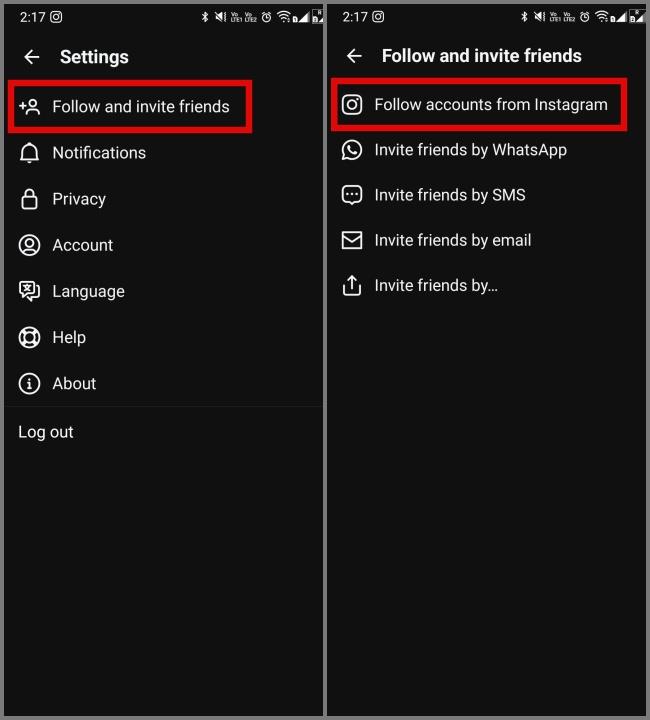This screenshot has width=650, height=720.
Task: Tap the share upload icon
Action: point(352,286)
